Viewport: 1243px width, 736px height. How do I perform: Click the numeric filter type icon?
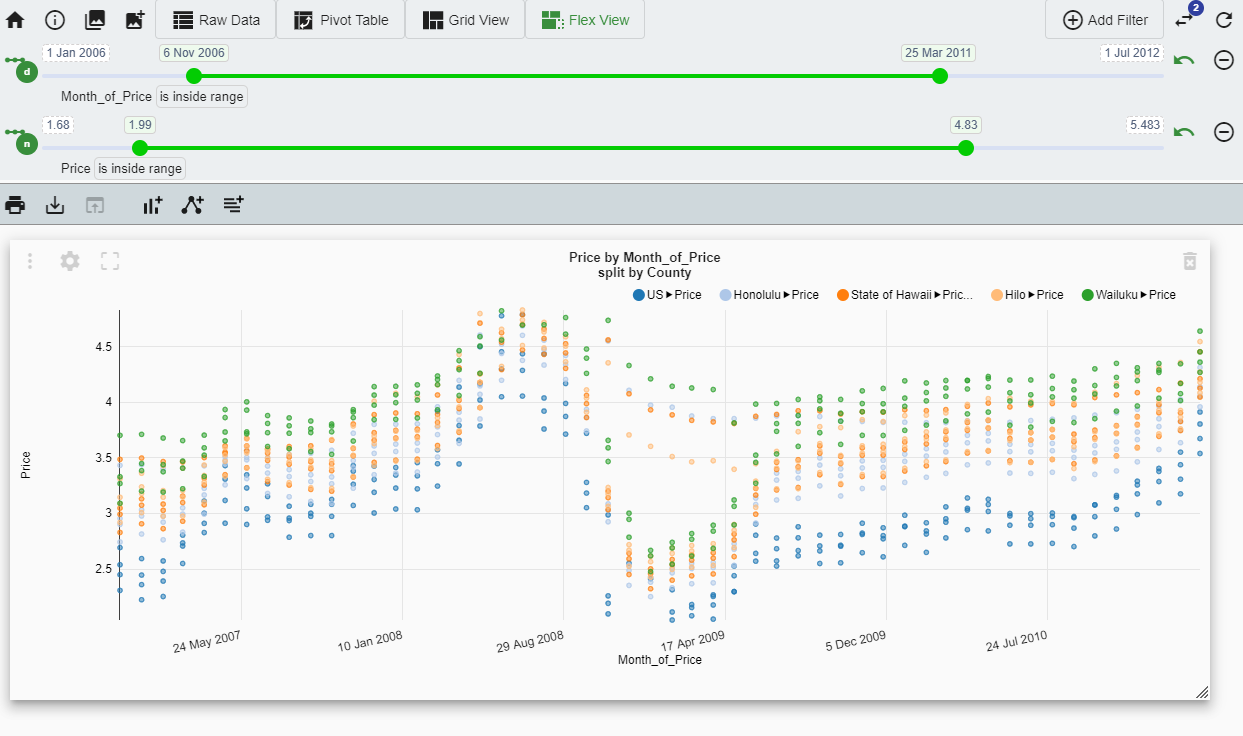(x=26, y=144)
